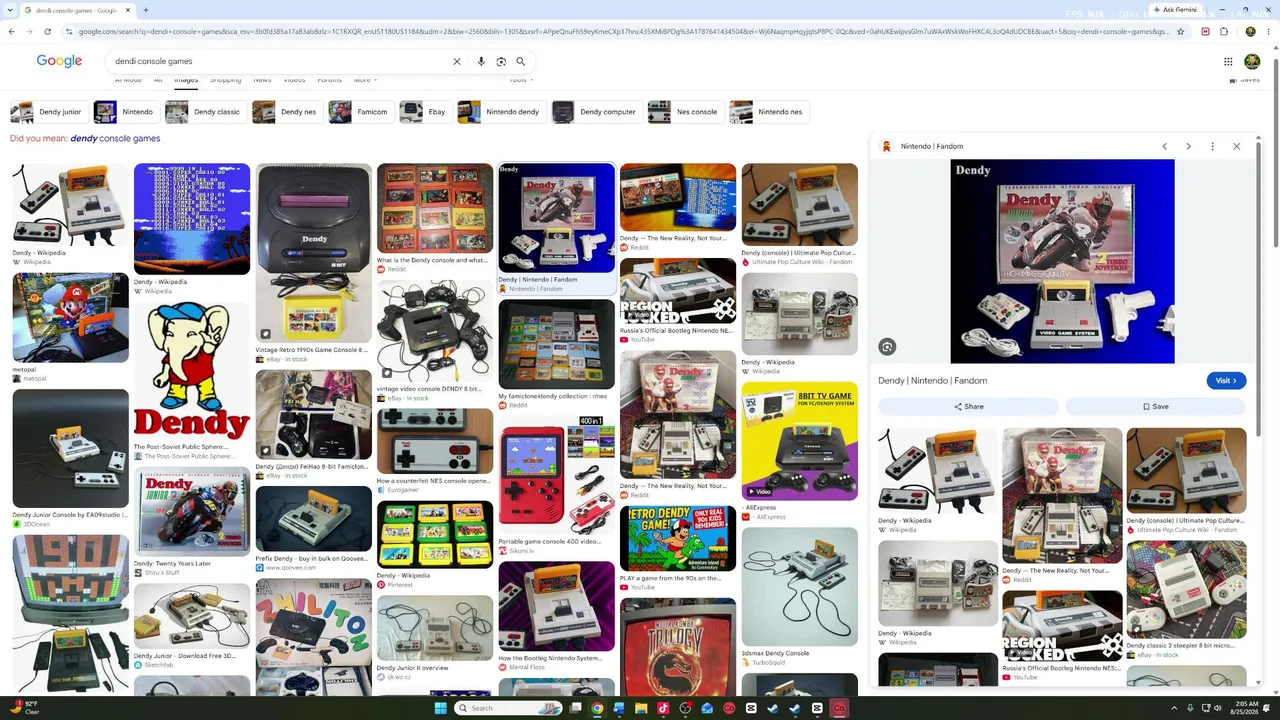Click the Google logo

[x=59, y=61]
